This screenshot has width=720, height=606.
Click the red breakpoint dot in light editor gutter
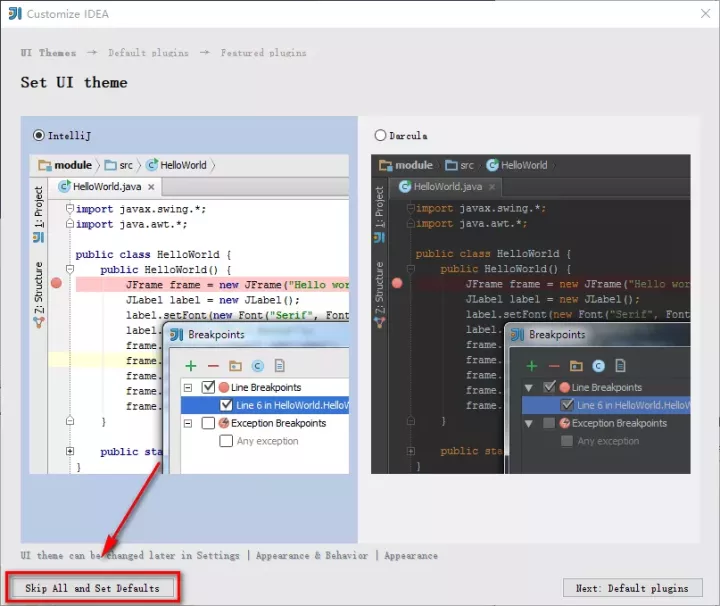56,284
